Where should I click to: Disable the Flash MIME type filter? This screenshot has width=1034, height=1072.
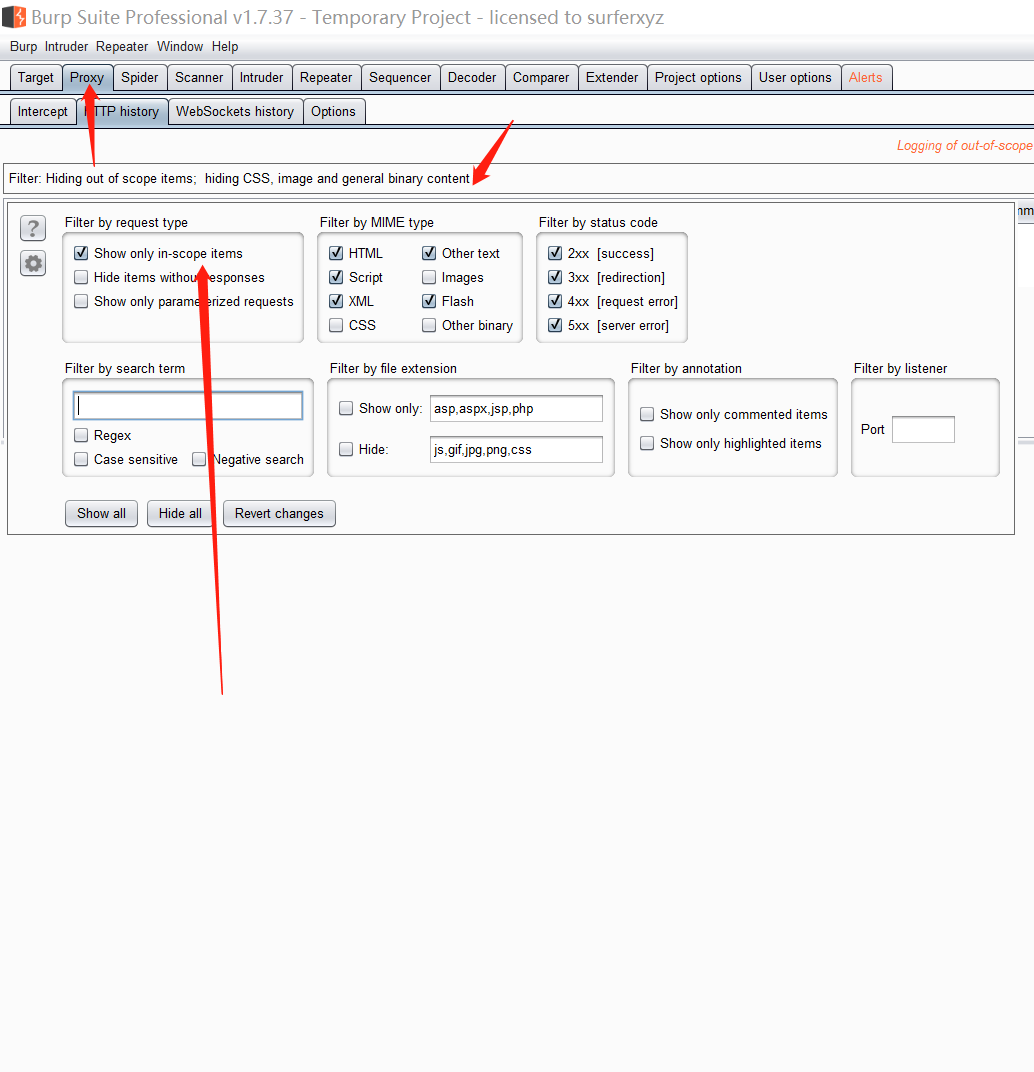[x=429, y=301]
